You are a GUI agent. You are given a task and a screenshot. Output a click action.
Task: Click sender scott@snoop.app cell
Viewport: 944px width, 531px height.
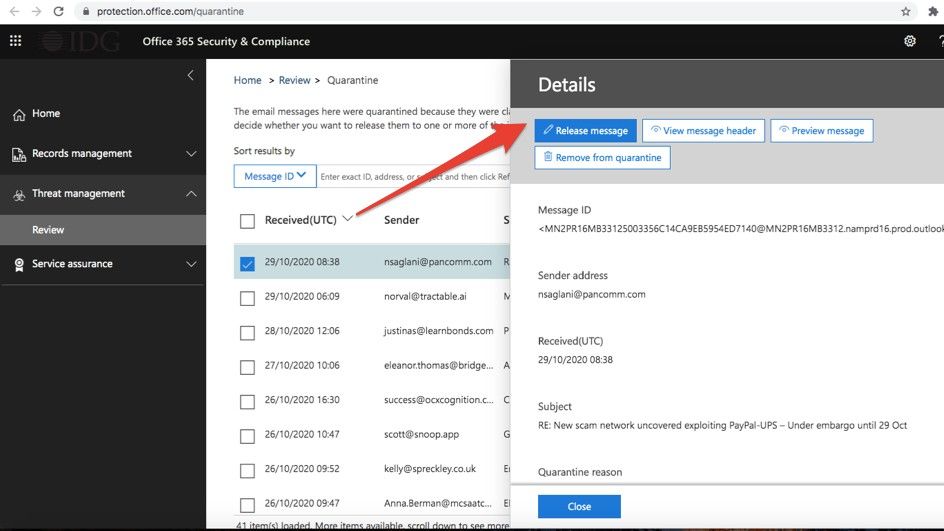pos(421,434)
